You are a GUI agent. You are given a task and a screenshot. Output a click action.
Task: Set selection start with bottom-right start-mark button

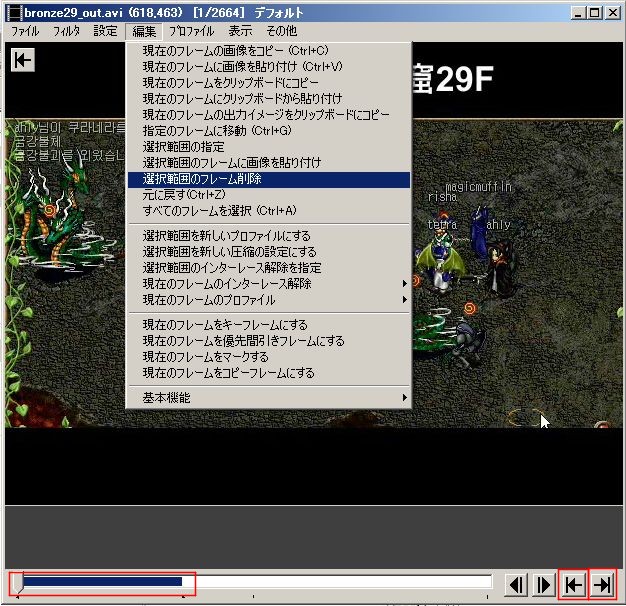[x=574, y=585]
